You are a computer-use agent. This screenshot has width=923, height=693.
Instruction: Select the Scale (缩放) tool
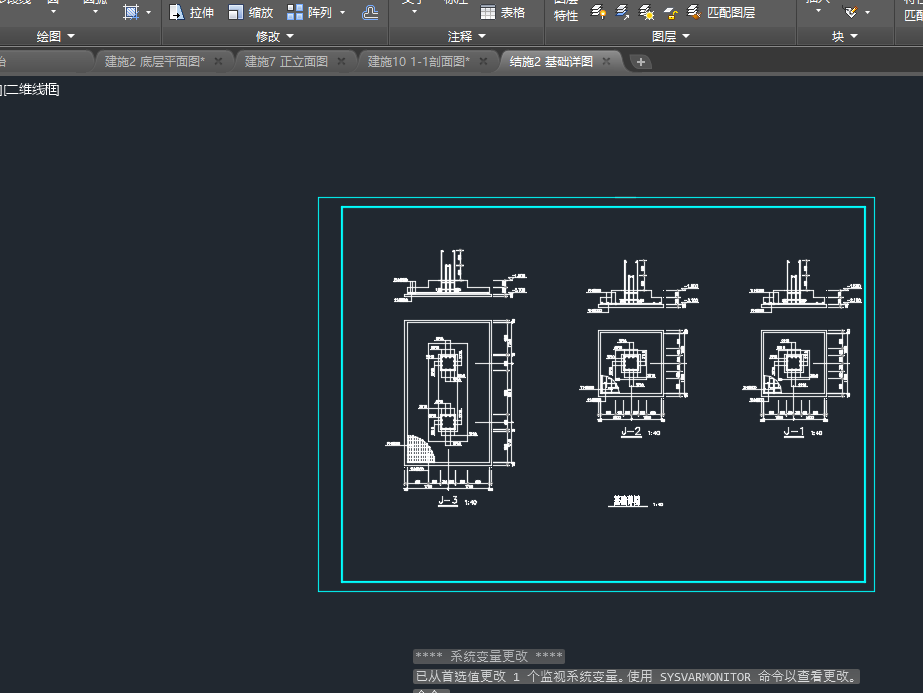[251, 12]
